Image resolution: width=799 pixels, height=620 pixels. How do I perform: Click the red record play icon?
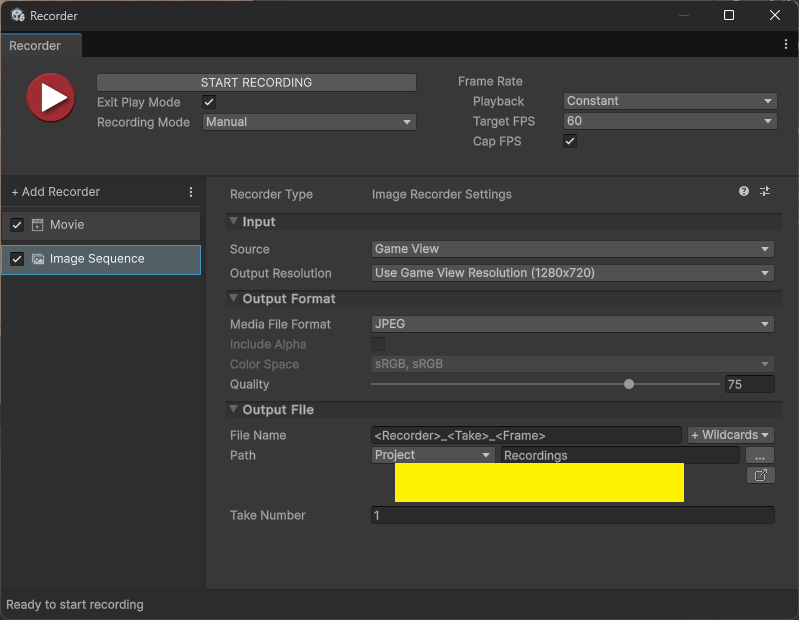(50, 97)
